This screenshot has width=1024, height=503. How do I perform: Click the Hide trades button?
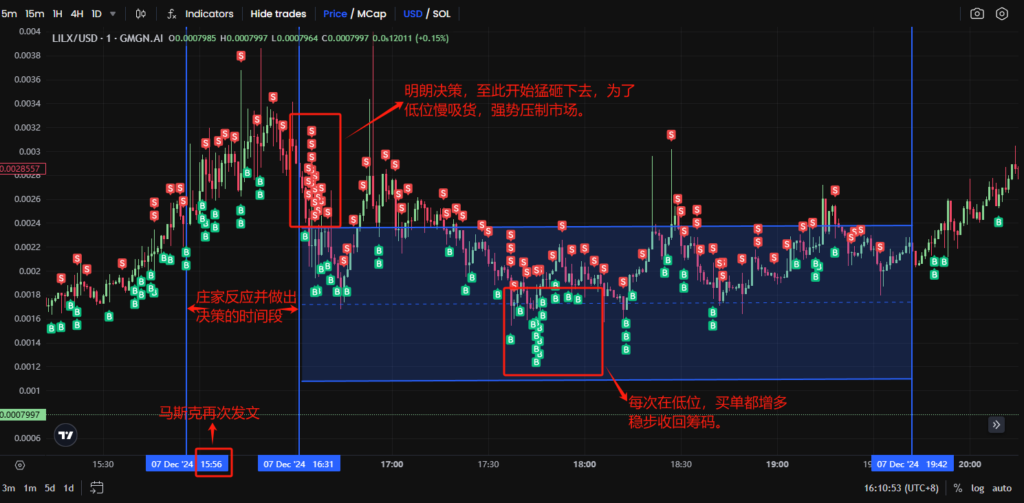pos(280,14)
